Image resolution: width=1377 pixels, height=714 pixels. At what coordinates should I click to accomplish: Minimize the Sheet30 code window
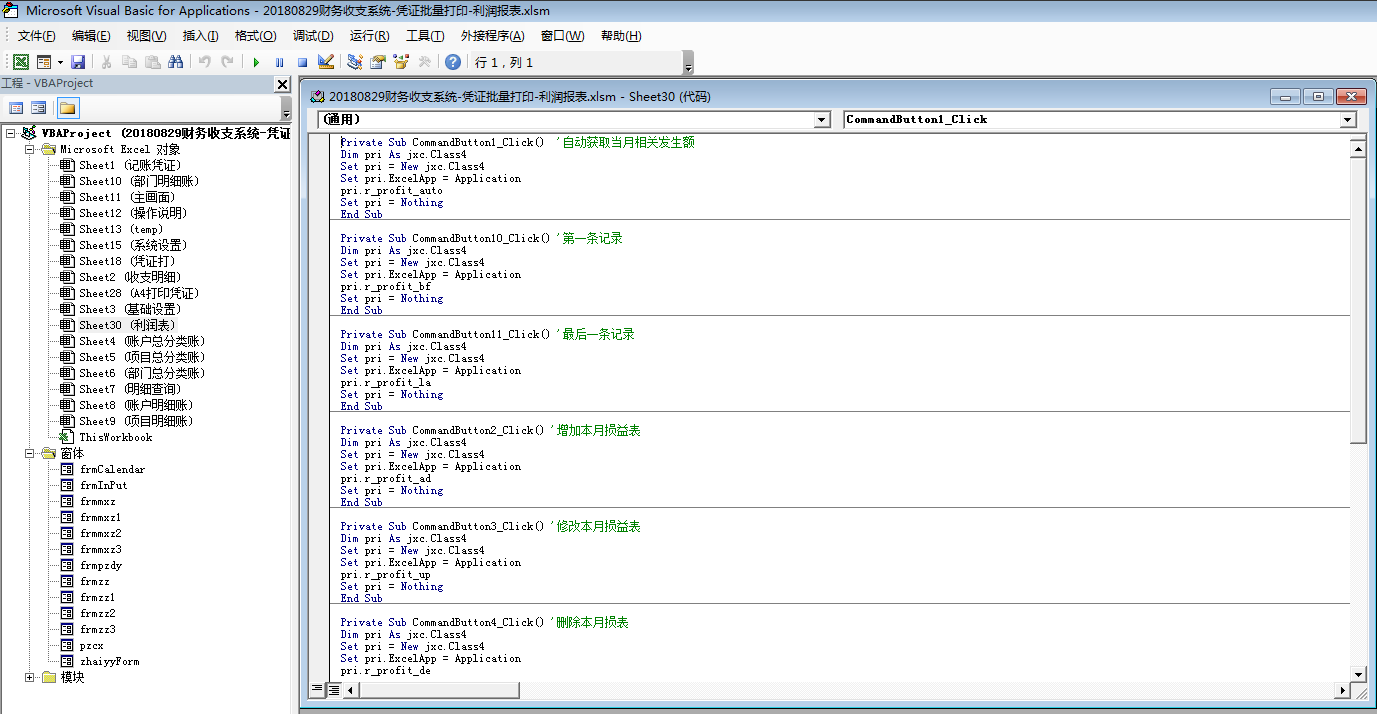(1286, 96)
